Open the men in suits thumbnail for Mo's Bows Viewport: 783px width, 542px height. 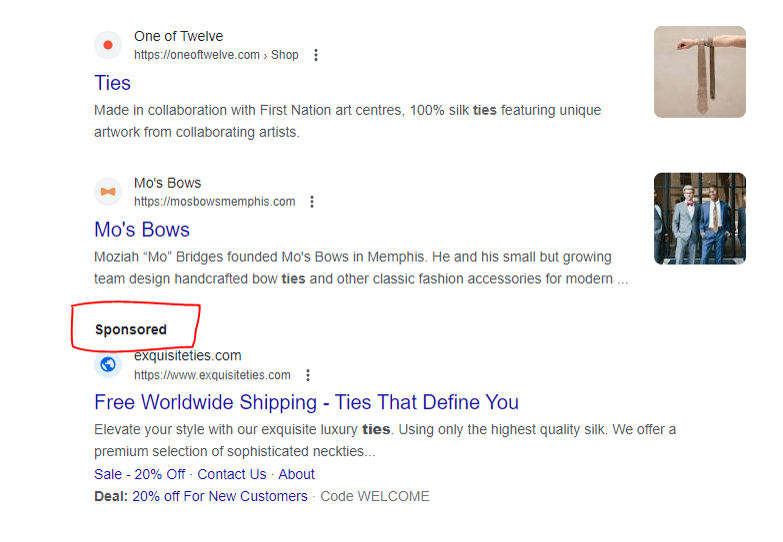click(699, 218)
